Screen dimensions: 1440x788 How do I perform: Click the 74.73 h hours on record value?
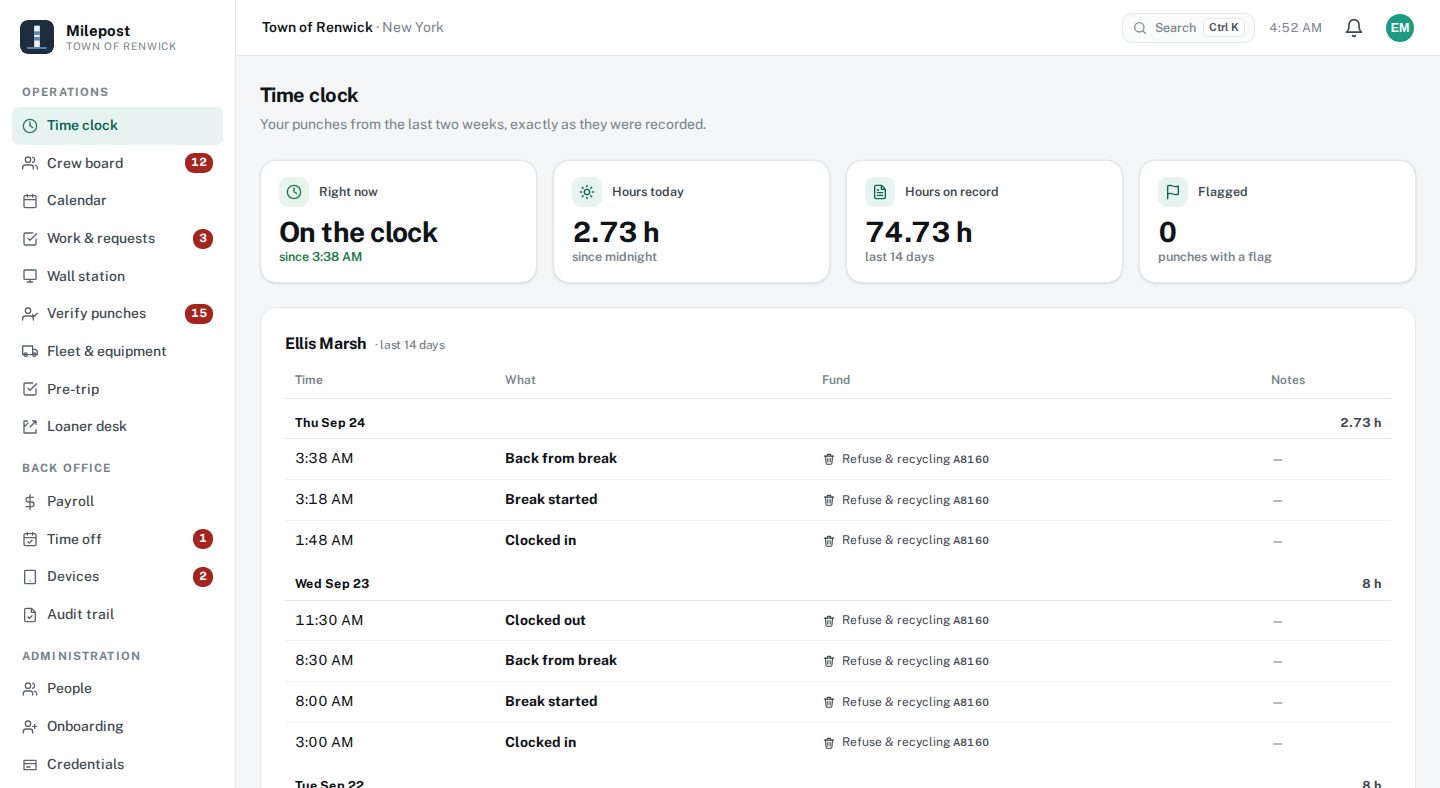click(919, 232)
